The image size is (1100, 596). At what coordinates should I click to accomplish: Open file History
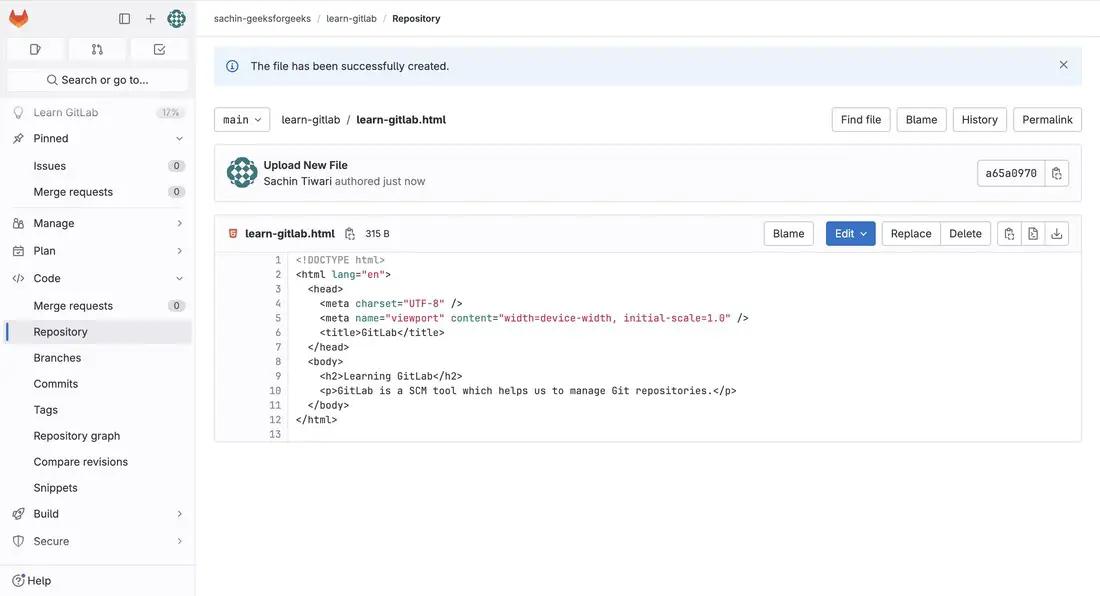(x=979, y=120)
